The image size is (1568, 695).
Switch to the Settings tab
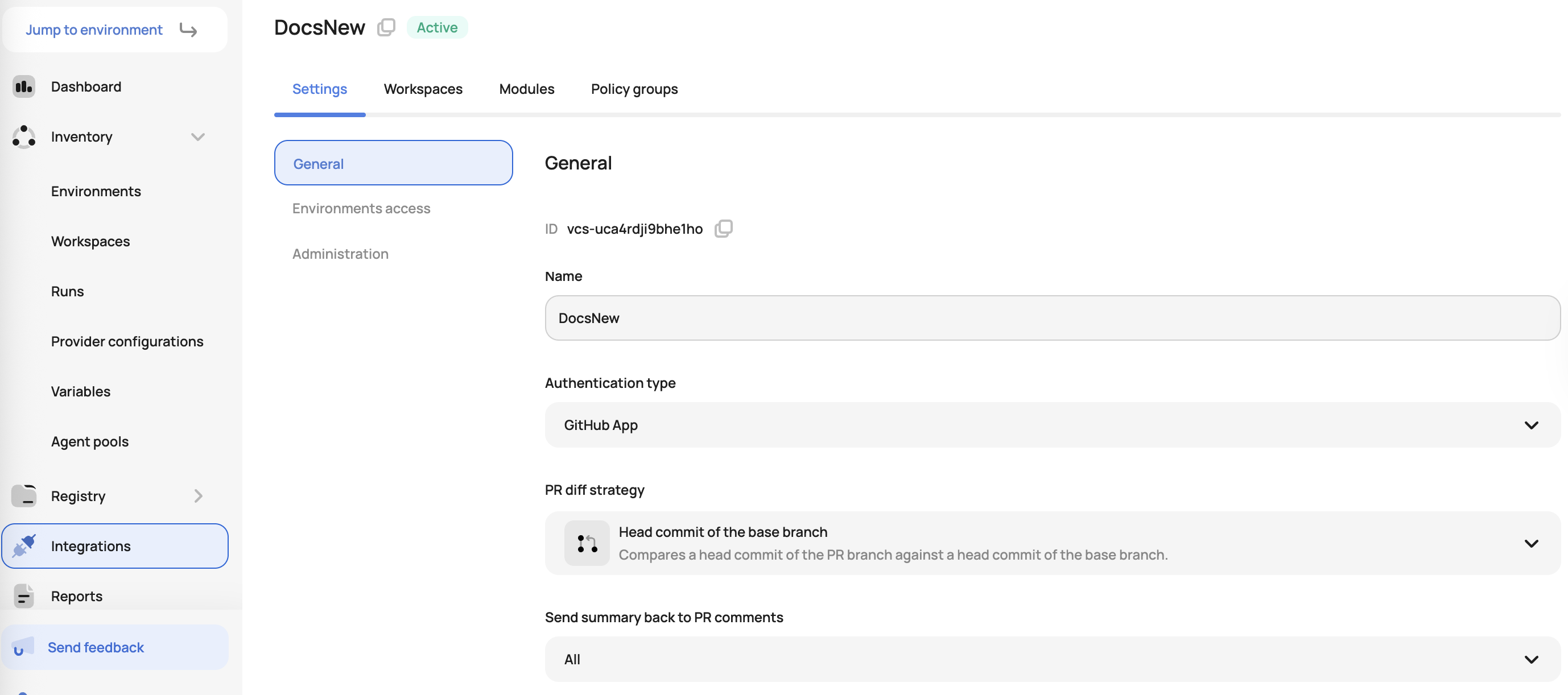click(x=320, y=89)
